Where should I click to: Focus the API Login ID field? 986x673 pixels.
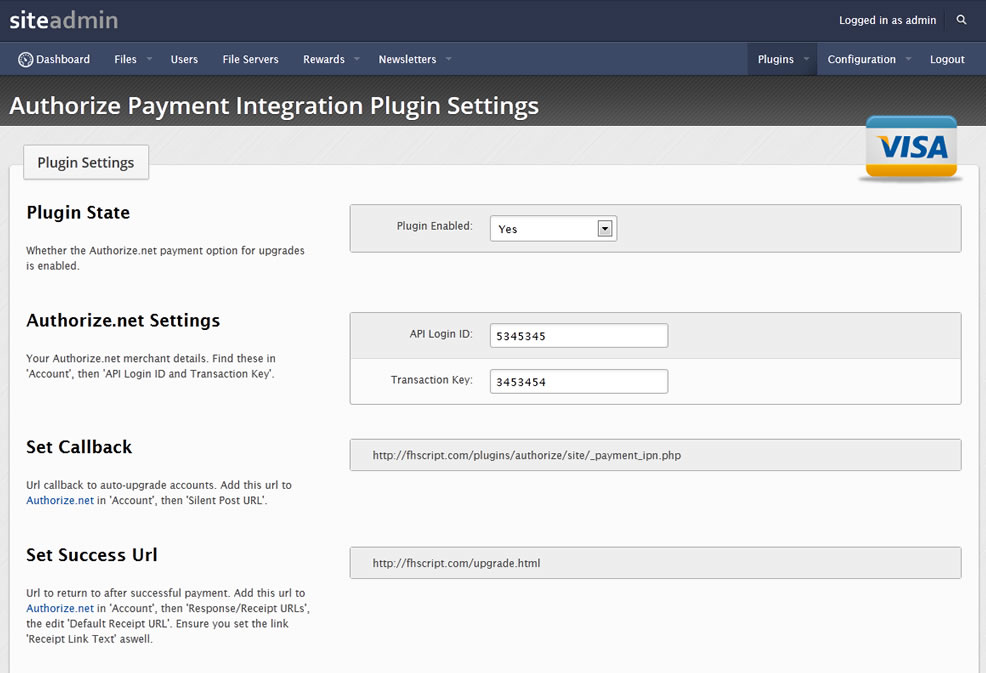pos(579,335)
